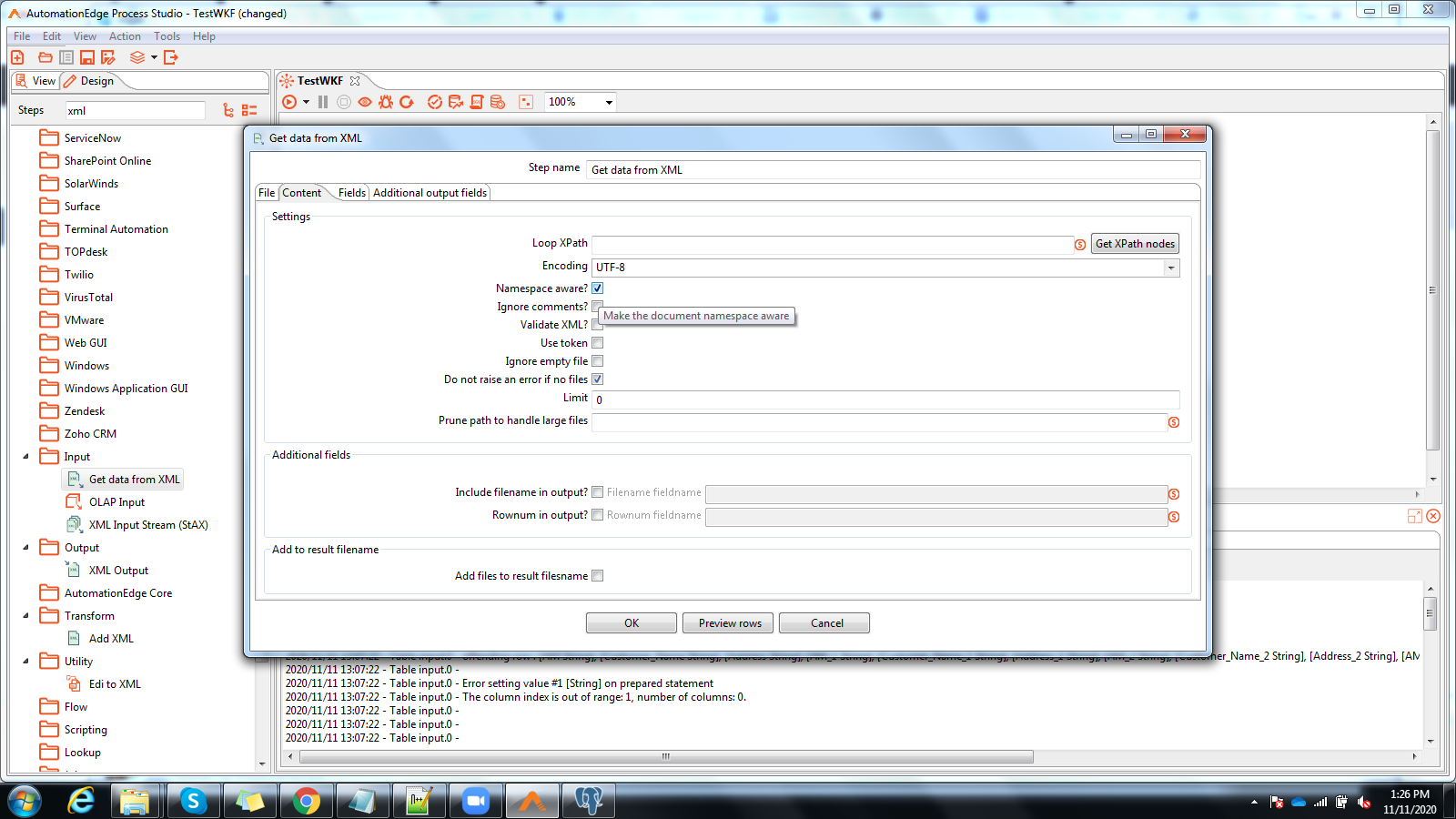This screenshot has width=1456, height=819.
Task: Check Ignore empty file option
Action: (598, 361)
